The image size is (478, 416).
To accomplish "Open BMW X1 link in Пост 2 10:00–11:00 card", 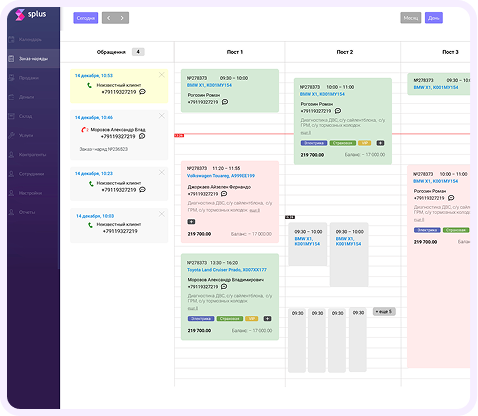I will (322, 94).
